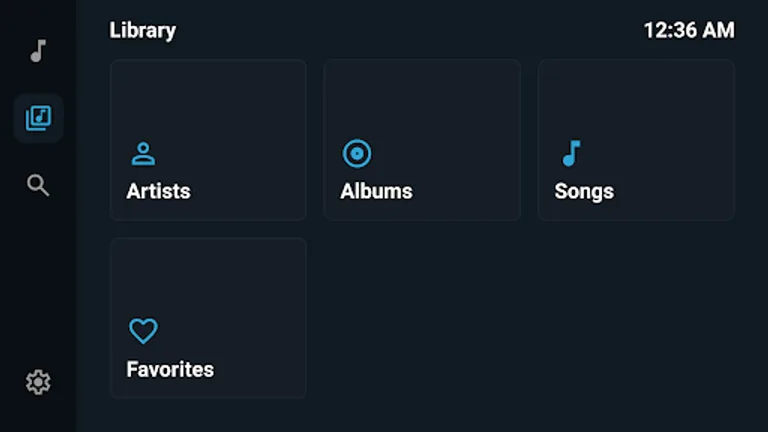Click the Library page heading
768x432 pixels.
pyautogui.click(x=142, y=30)
